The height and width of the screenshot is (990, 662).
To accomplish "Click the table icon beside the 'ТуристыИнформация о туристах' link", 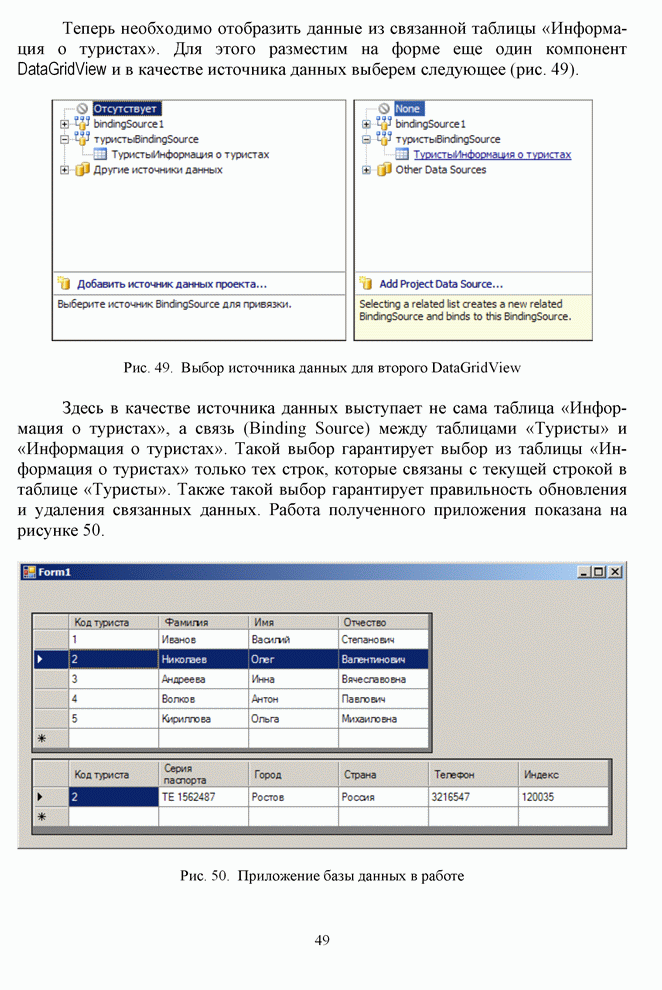I will (x=402, y=155).
